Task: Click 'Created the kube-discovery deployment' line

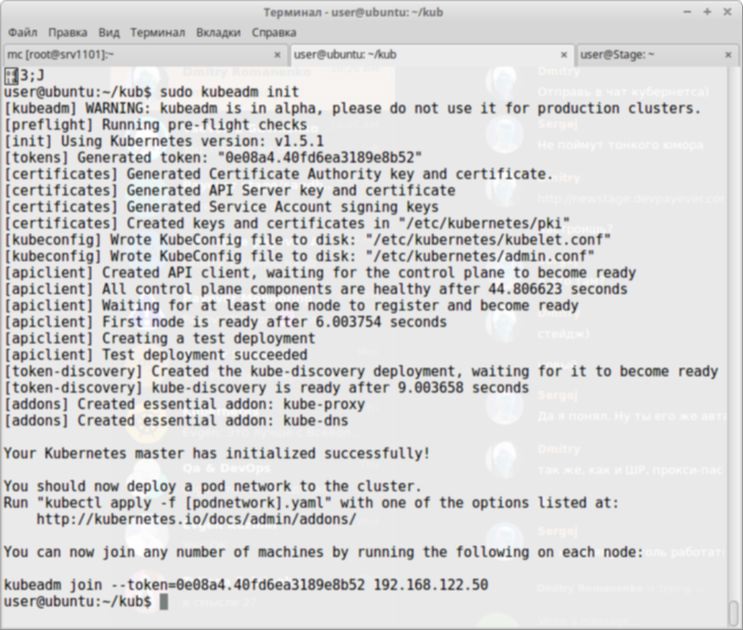Action: 361,371
